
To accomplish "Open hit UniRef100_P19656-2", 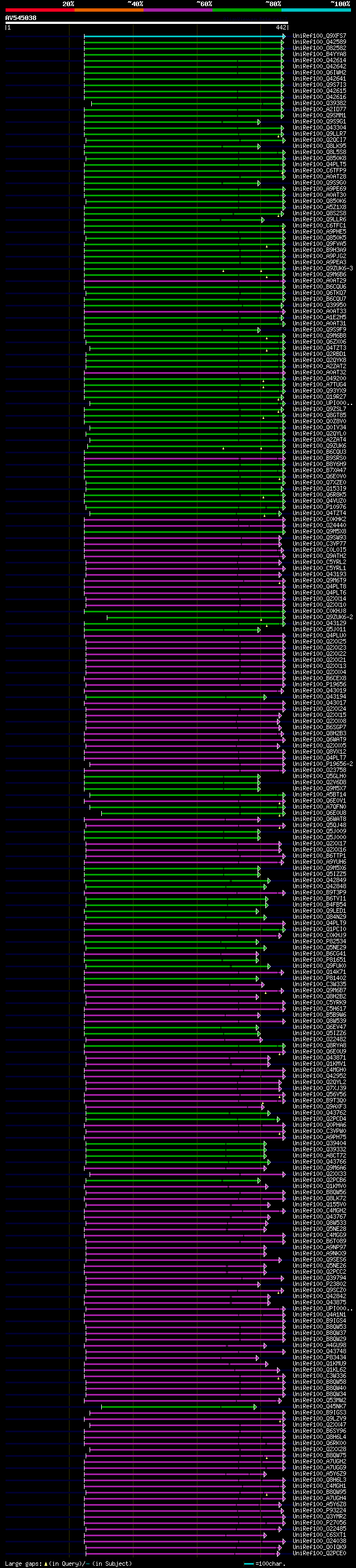I will coord(323,764).
